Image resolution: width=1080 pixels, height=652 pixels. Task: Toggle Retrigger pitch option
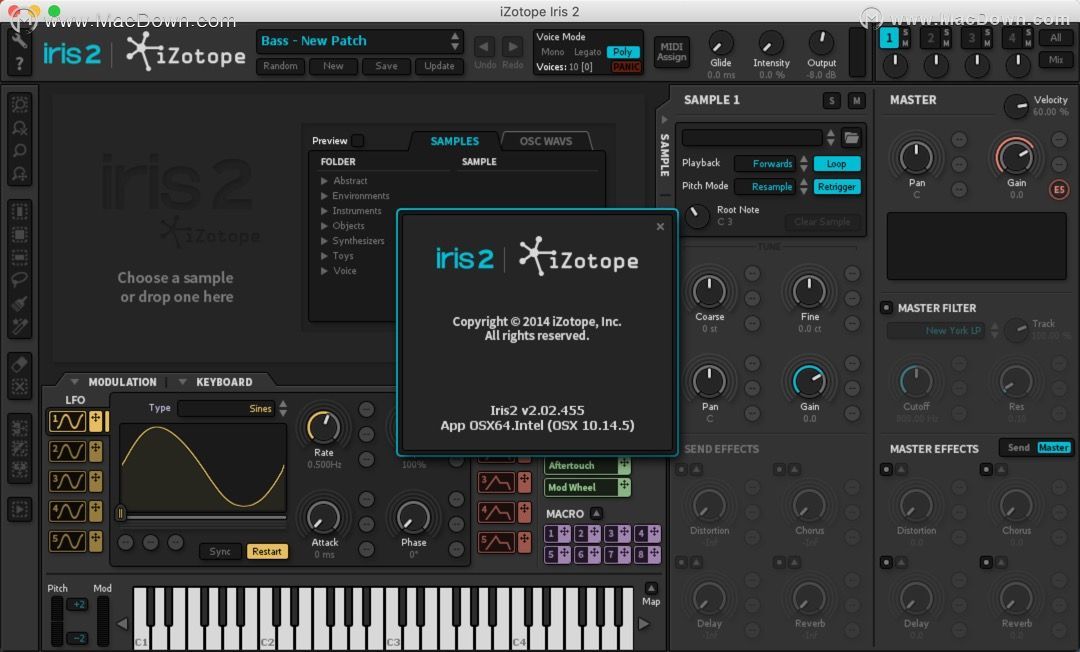point(836,187)
